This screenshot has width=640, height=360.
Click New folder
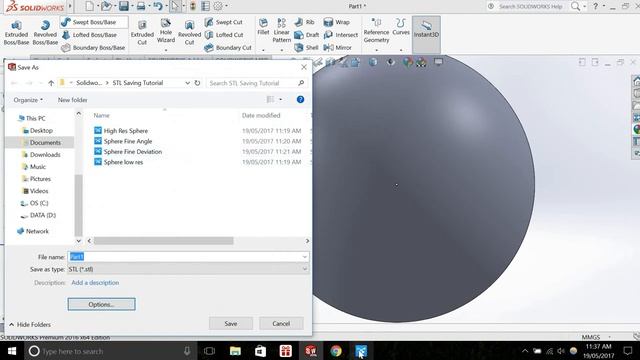(x=72, y=100)
